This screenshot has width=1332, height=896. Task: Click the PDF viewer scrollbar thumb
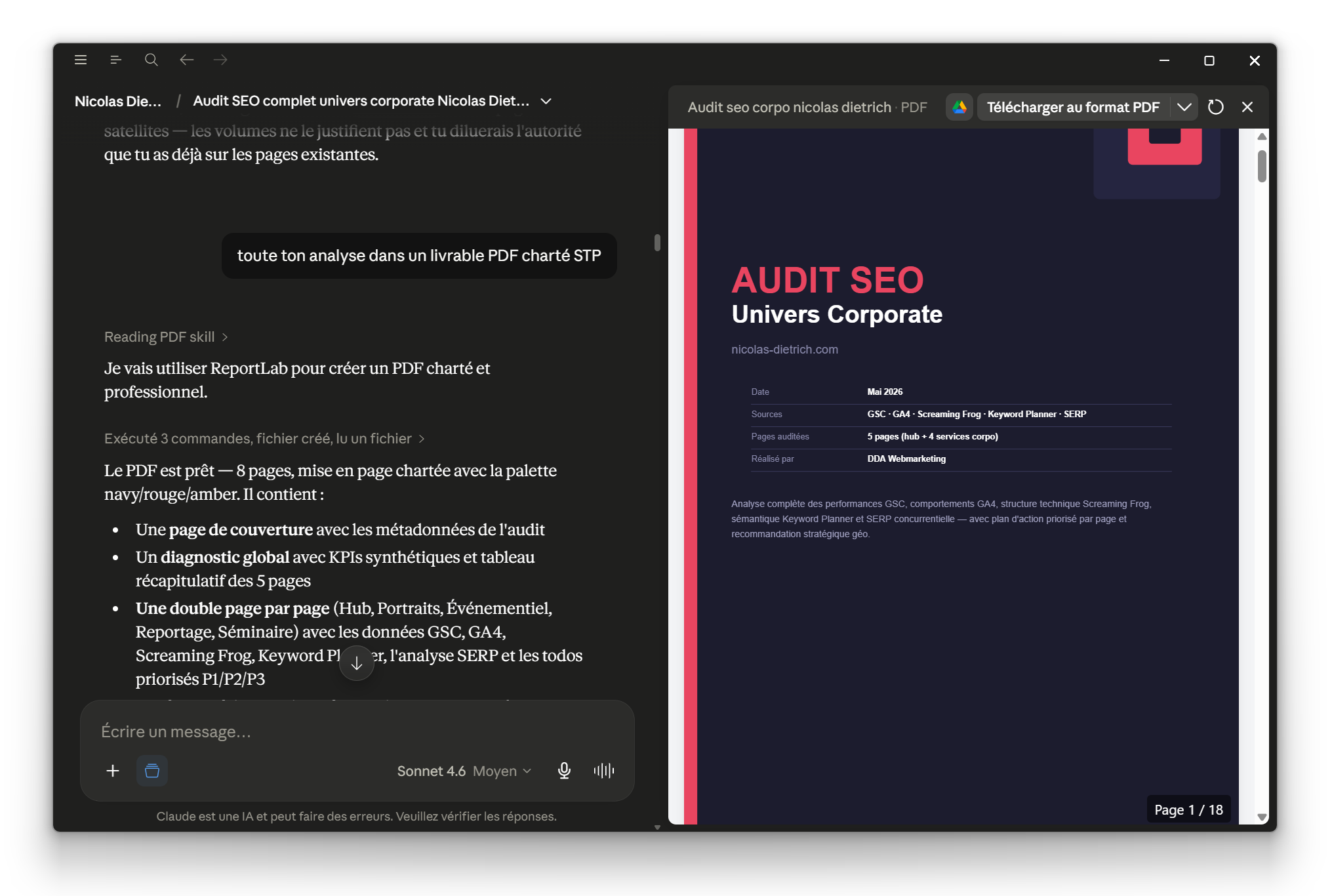click(x=1262, y=166)
